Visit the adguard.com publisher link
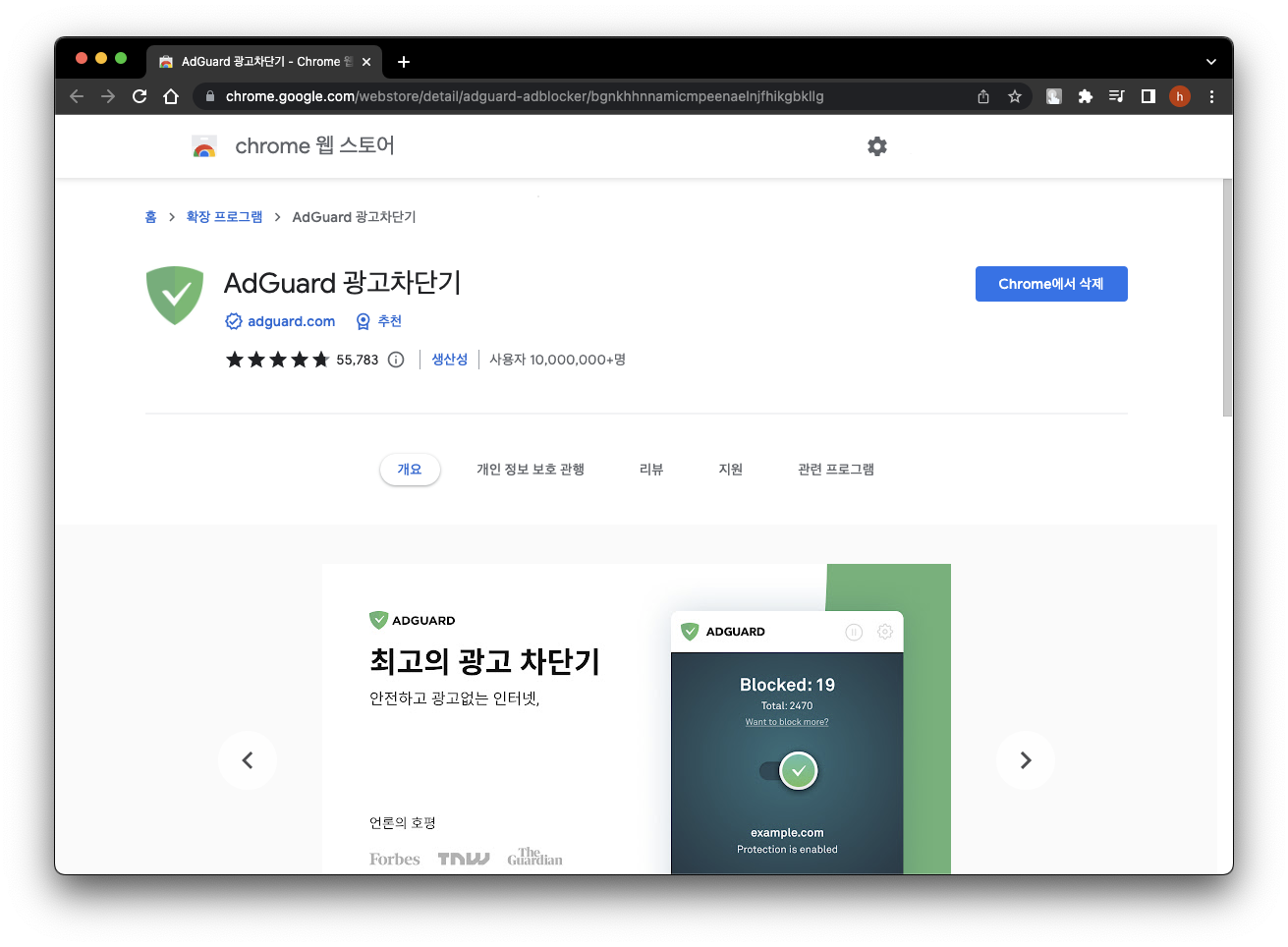The height and width of the screenshot is (947, 1288). coord(291,321)
